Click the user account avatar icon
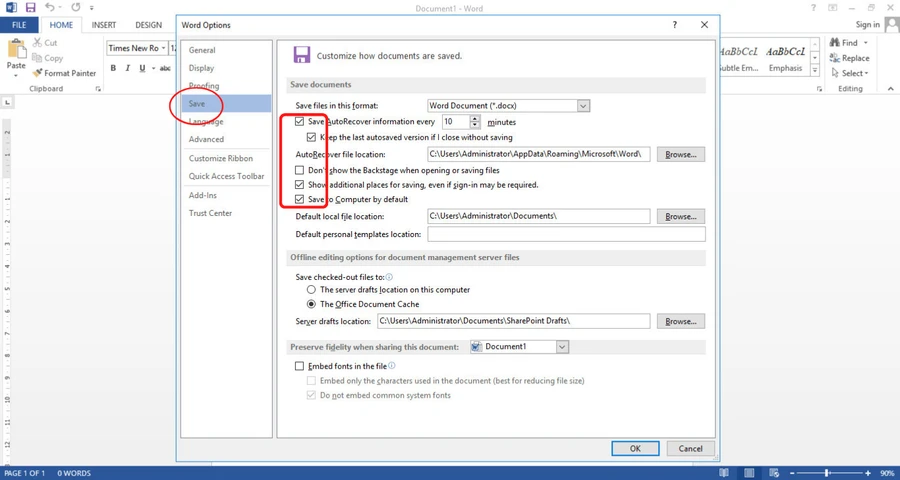This screenshot has width=900, height=480. [892, 25]
